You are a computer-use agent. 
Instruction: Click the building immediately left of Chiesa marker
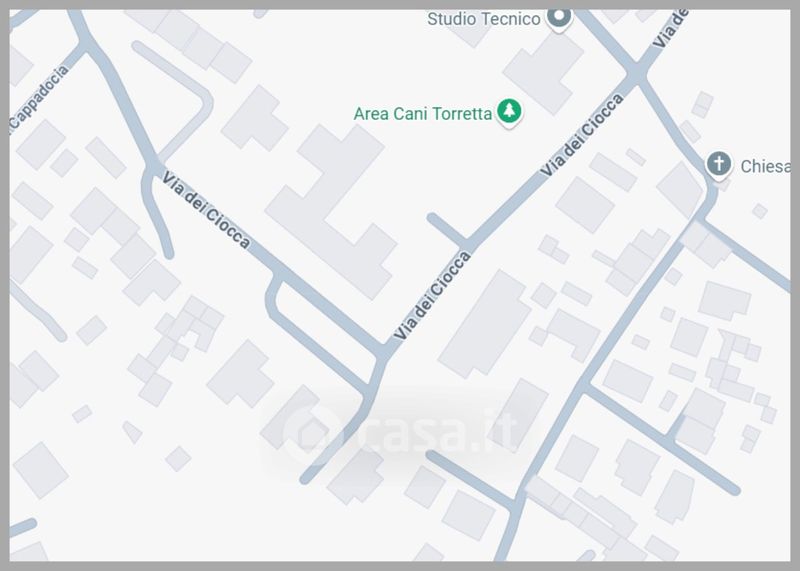click(680, 187)
